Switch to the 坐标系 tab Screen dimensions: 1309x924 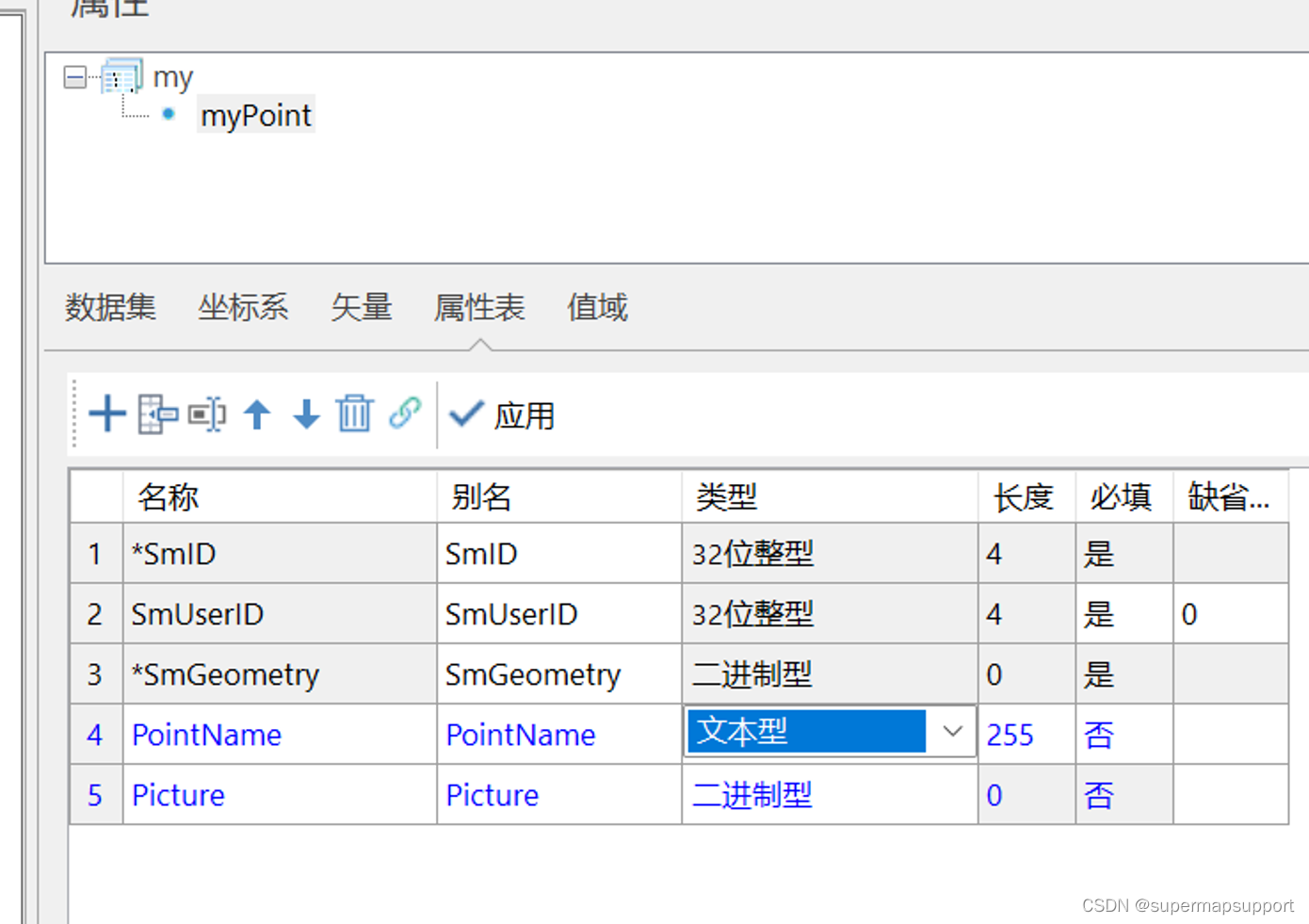tap(243, 308)
